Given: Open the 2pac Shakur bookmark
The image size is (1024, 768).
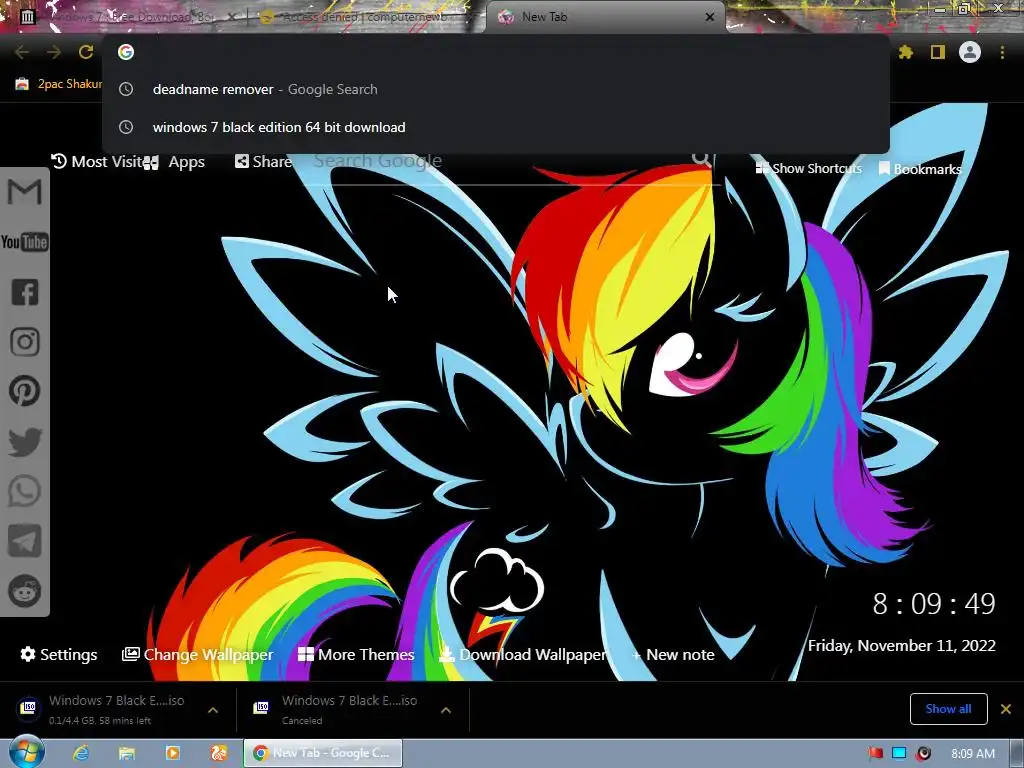Looking at the screenshot, I should (59, 84).
